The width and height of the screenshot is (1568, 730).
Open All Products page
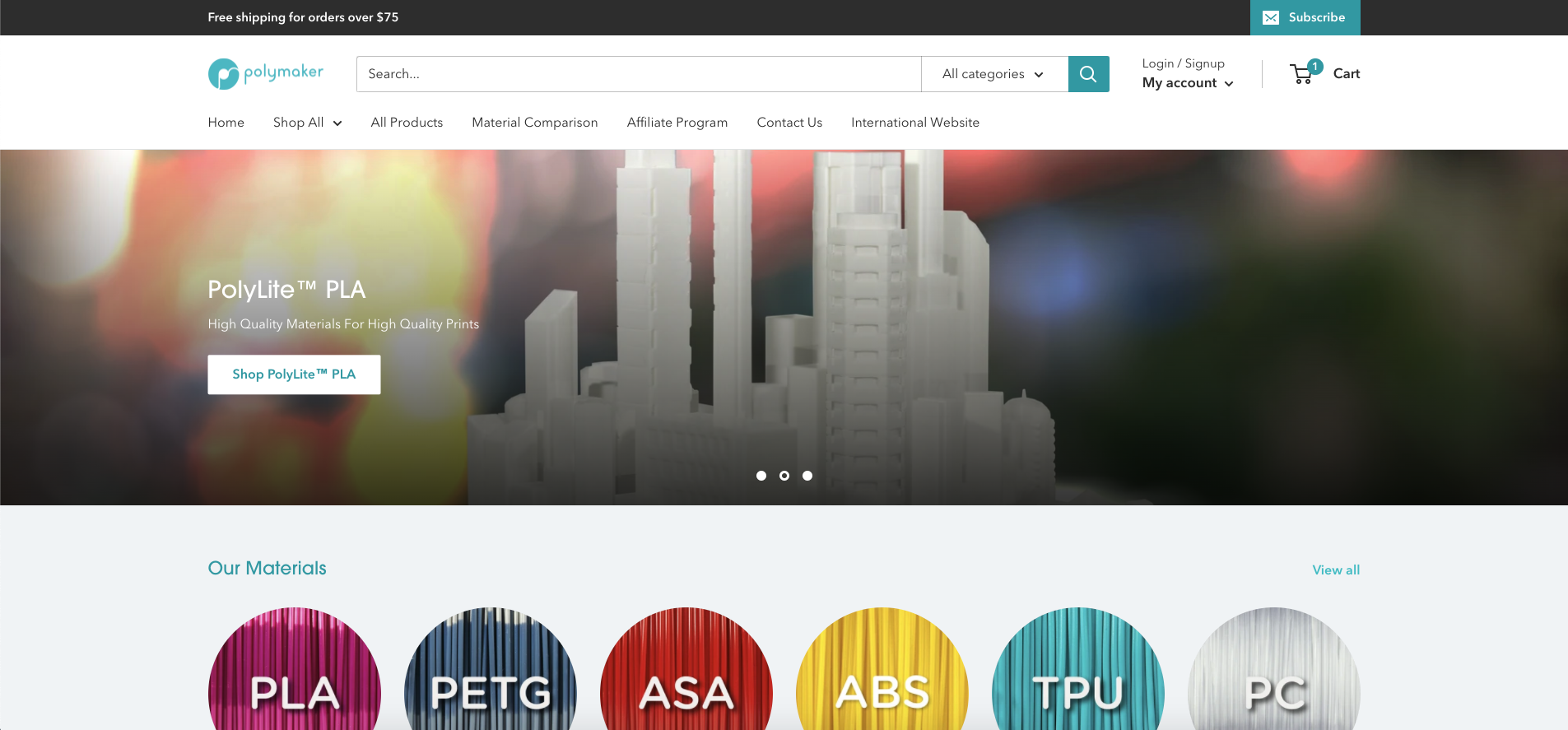(x=407, y=123)
